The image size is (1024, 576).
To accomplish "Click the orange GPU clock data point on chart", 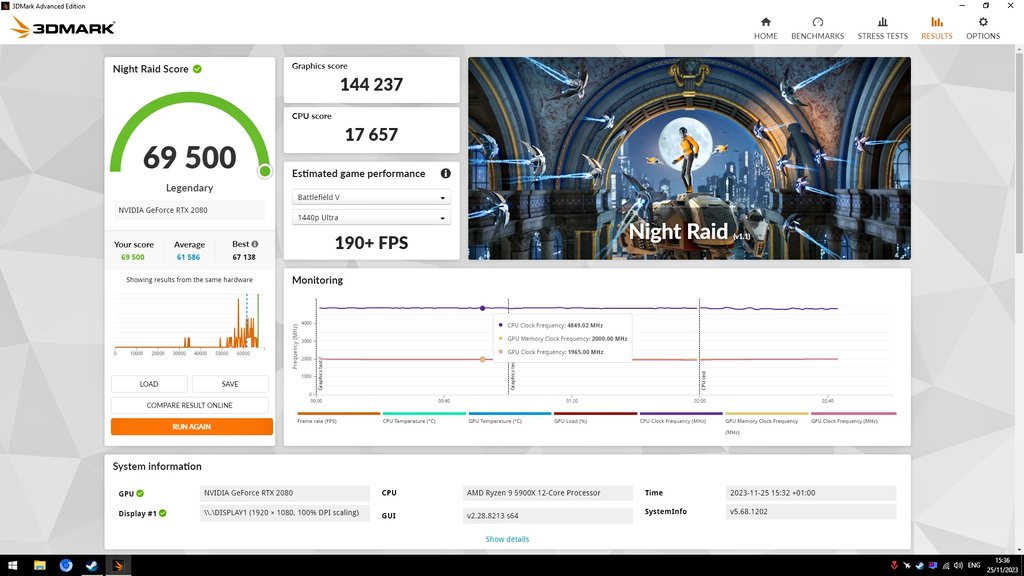I will point(483,359).
